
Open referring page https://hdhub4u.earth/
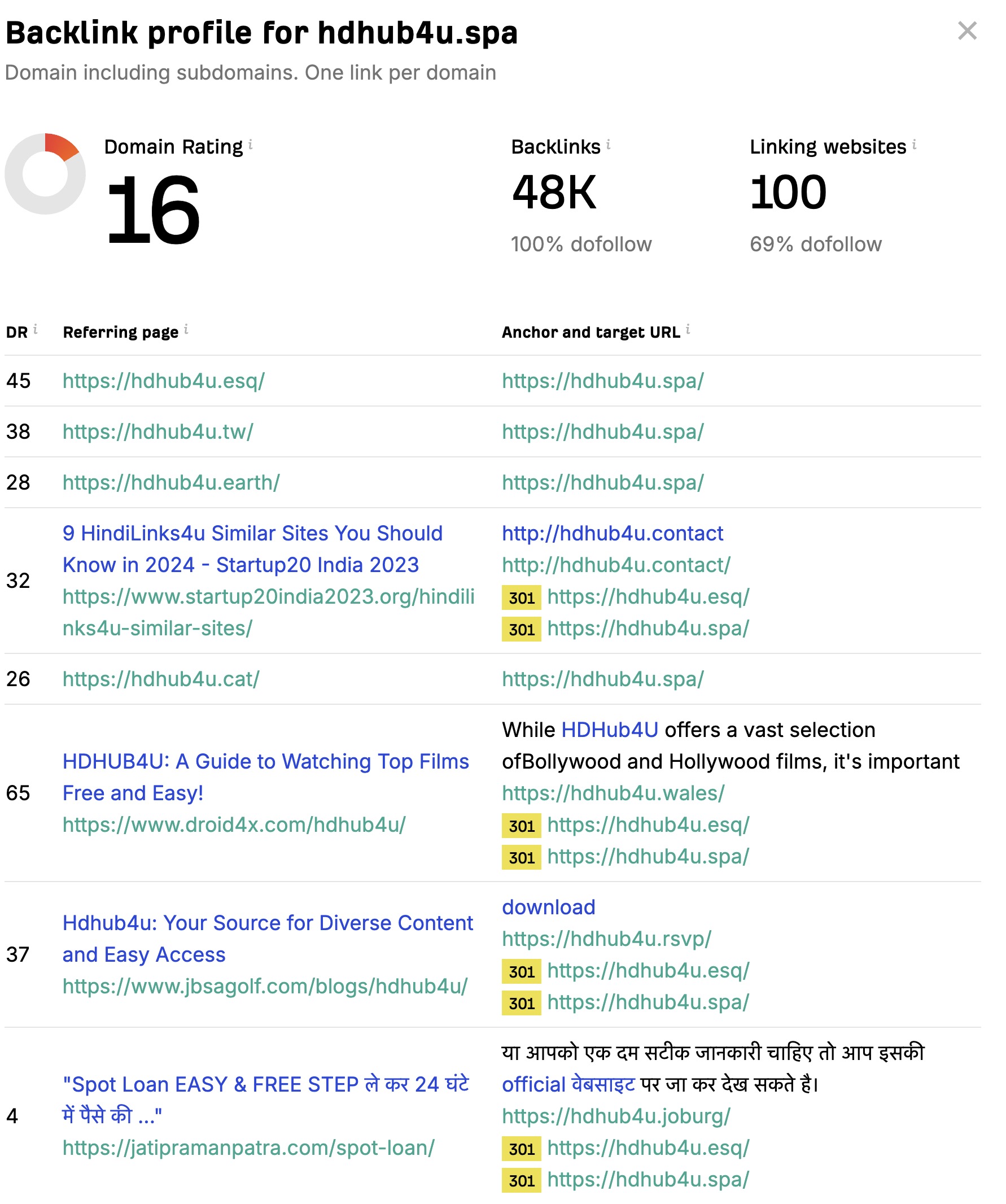(x=171, y=483)
